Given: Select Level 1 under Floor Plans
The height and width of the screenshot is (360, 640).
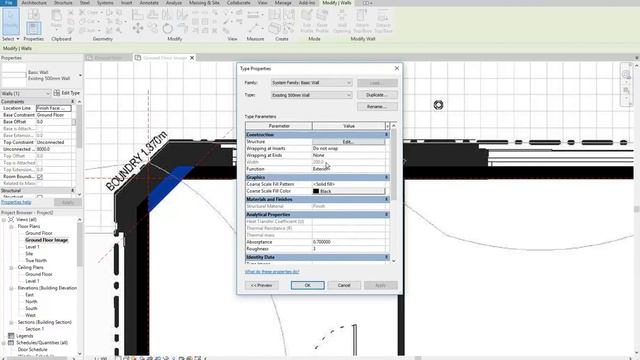Looking at the screenshot, I should [32, 247].
